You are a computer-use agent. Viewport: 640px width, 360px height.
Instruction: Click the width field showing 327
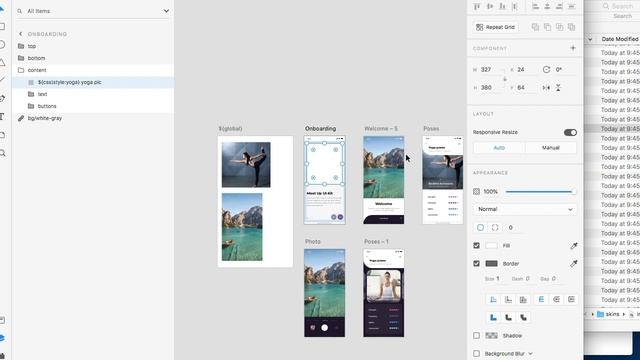click(491, 70)
